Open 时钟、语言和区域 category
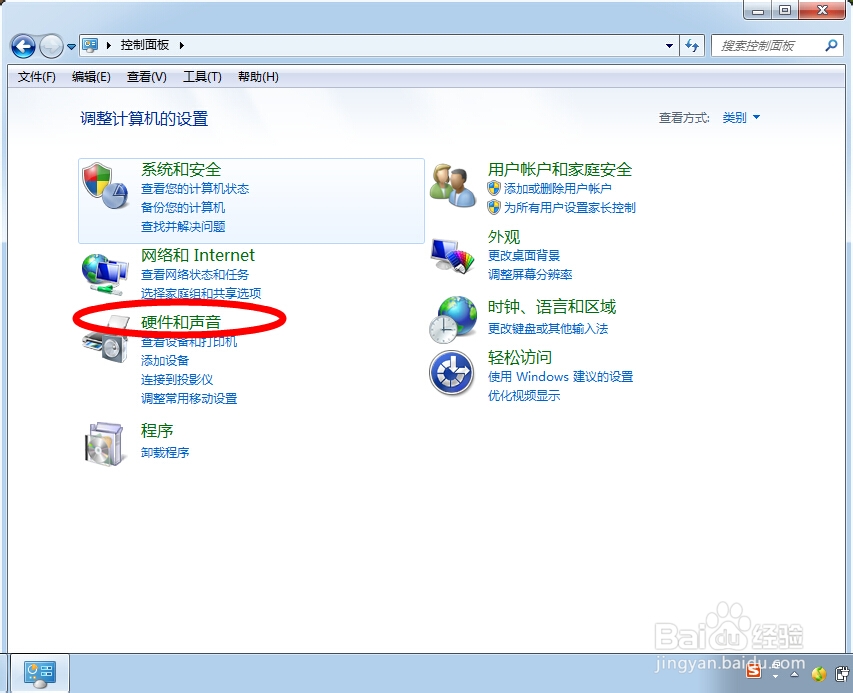The image size is (853, 693). 552,307
